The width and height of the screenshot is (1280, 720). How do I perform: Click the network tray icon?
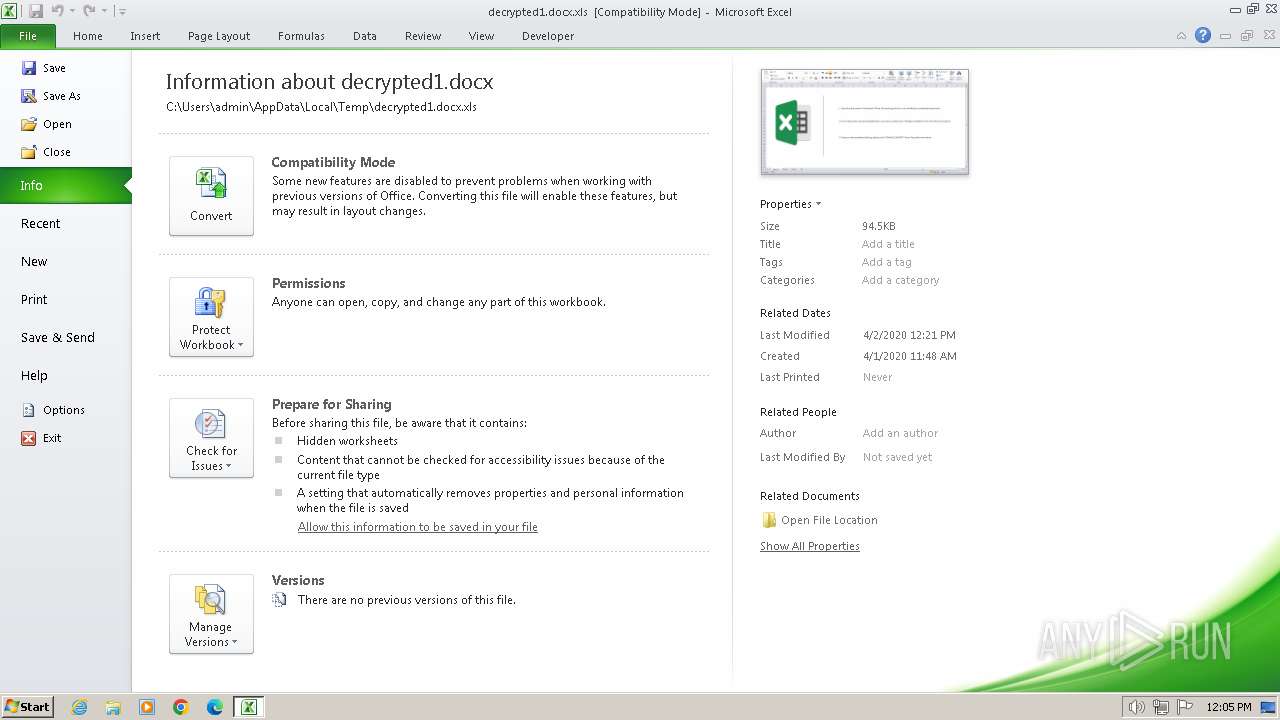1161,707
